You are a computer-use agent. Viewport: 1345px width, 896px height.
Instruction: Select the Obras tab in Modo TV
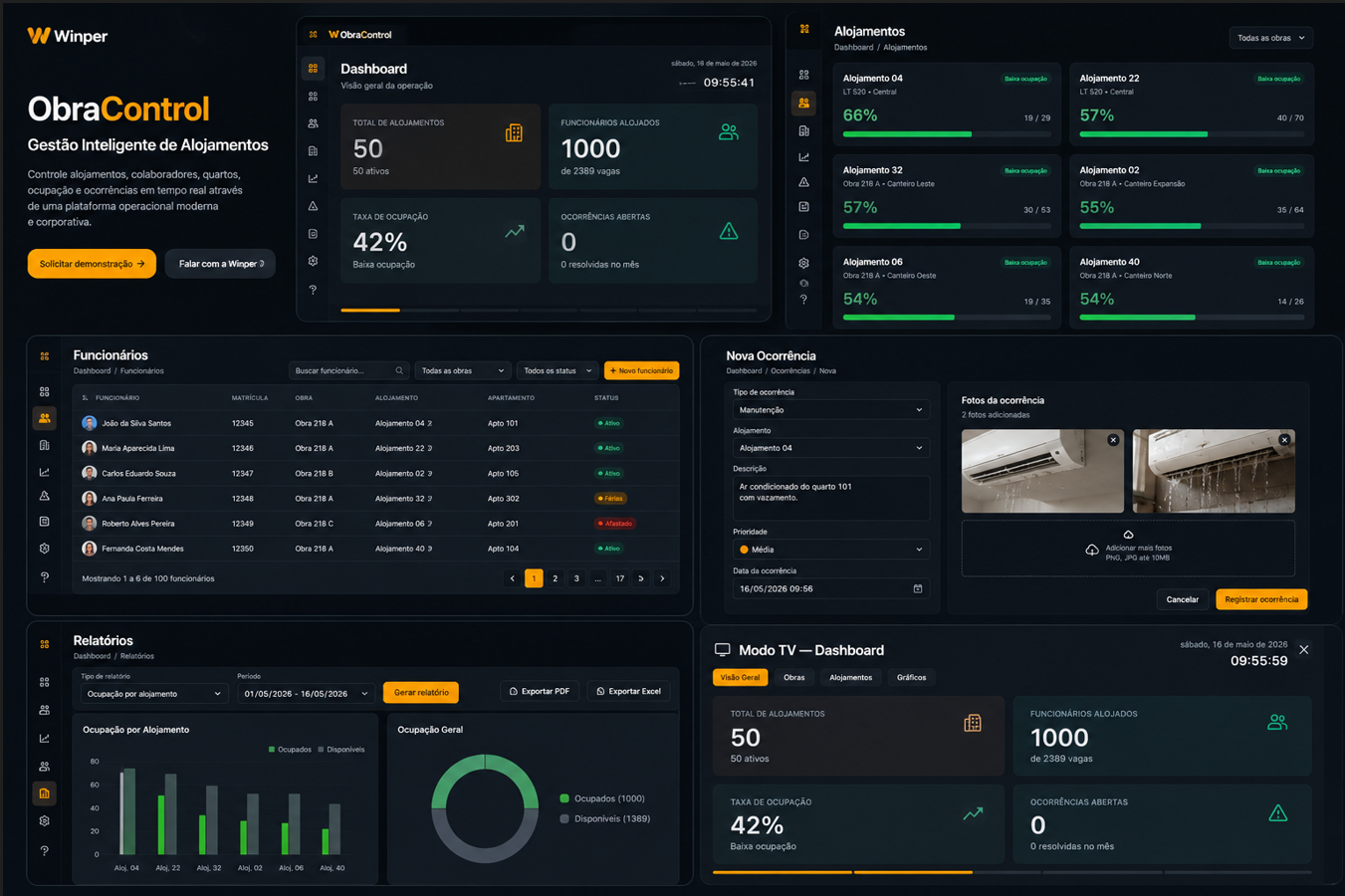click(793, 677)
